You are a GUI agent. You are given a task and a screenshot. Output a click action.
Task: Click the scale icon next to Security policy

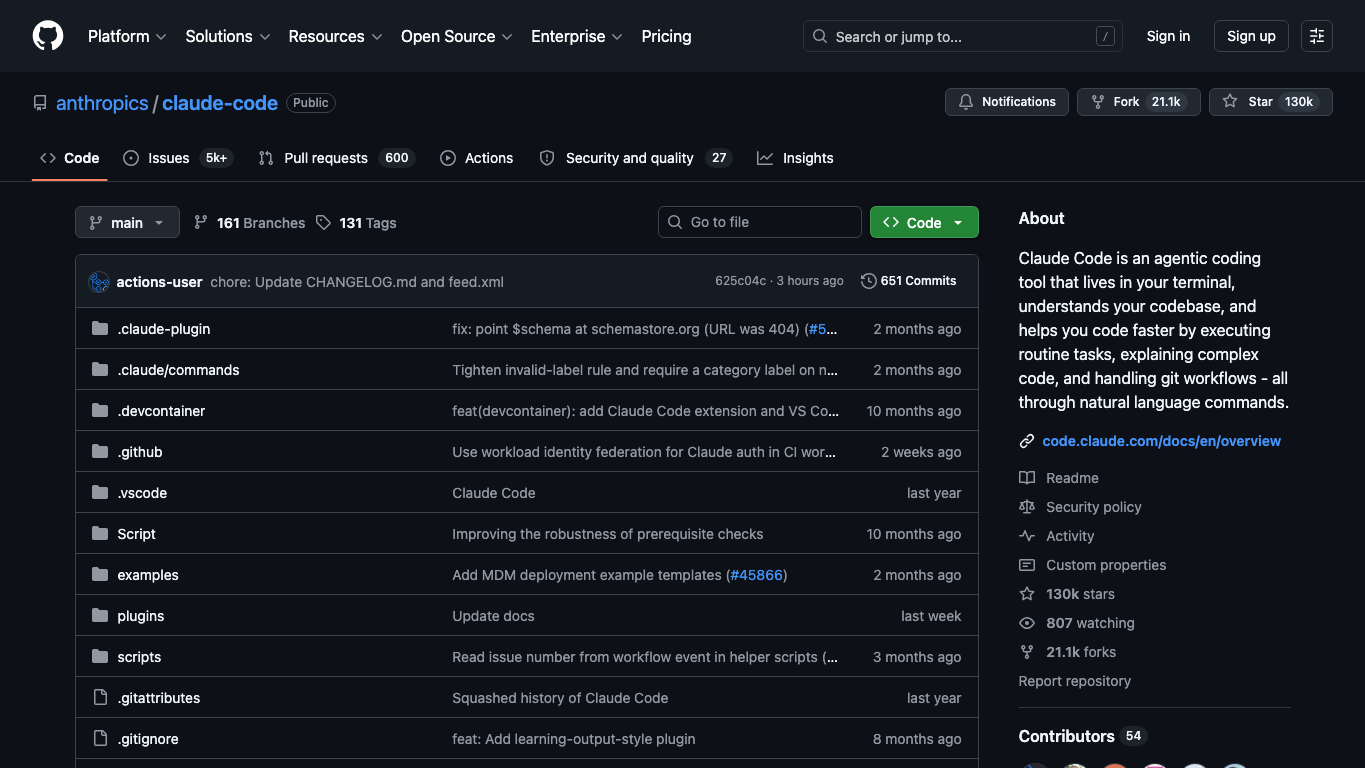click(x=1027, y=507)
